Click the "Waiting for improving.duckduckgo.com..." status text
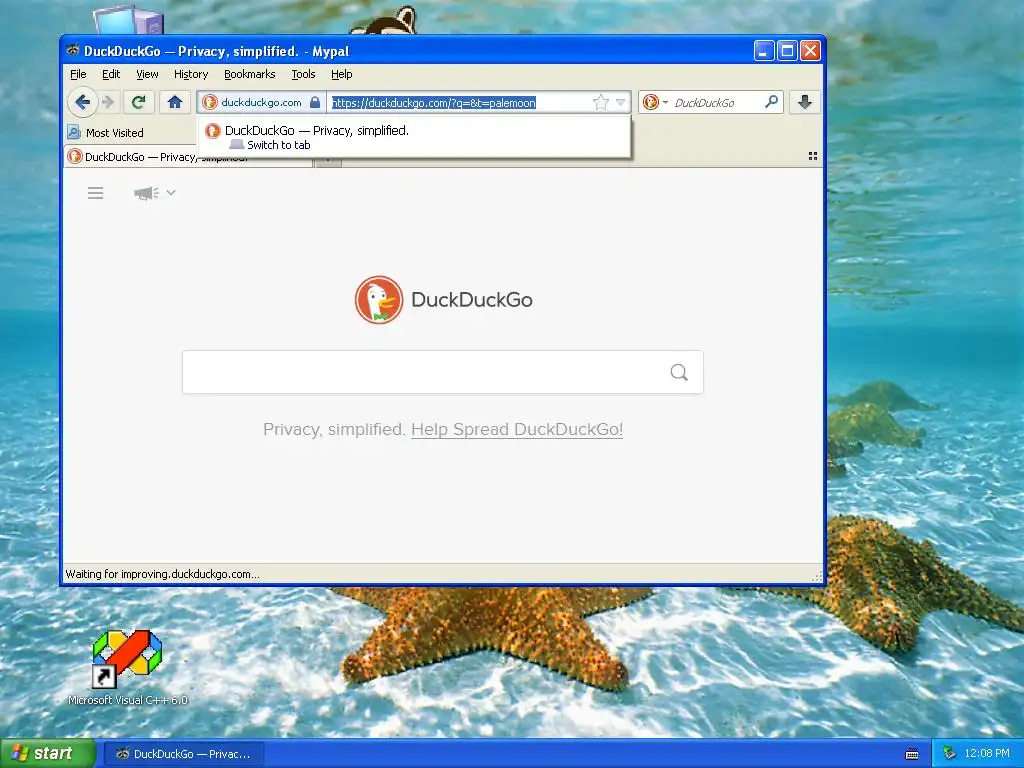Screen dimensions: 1024x768 (162, 574)
